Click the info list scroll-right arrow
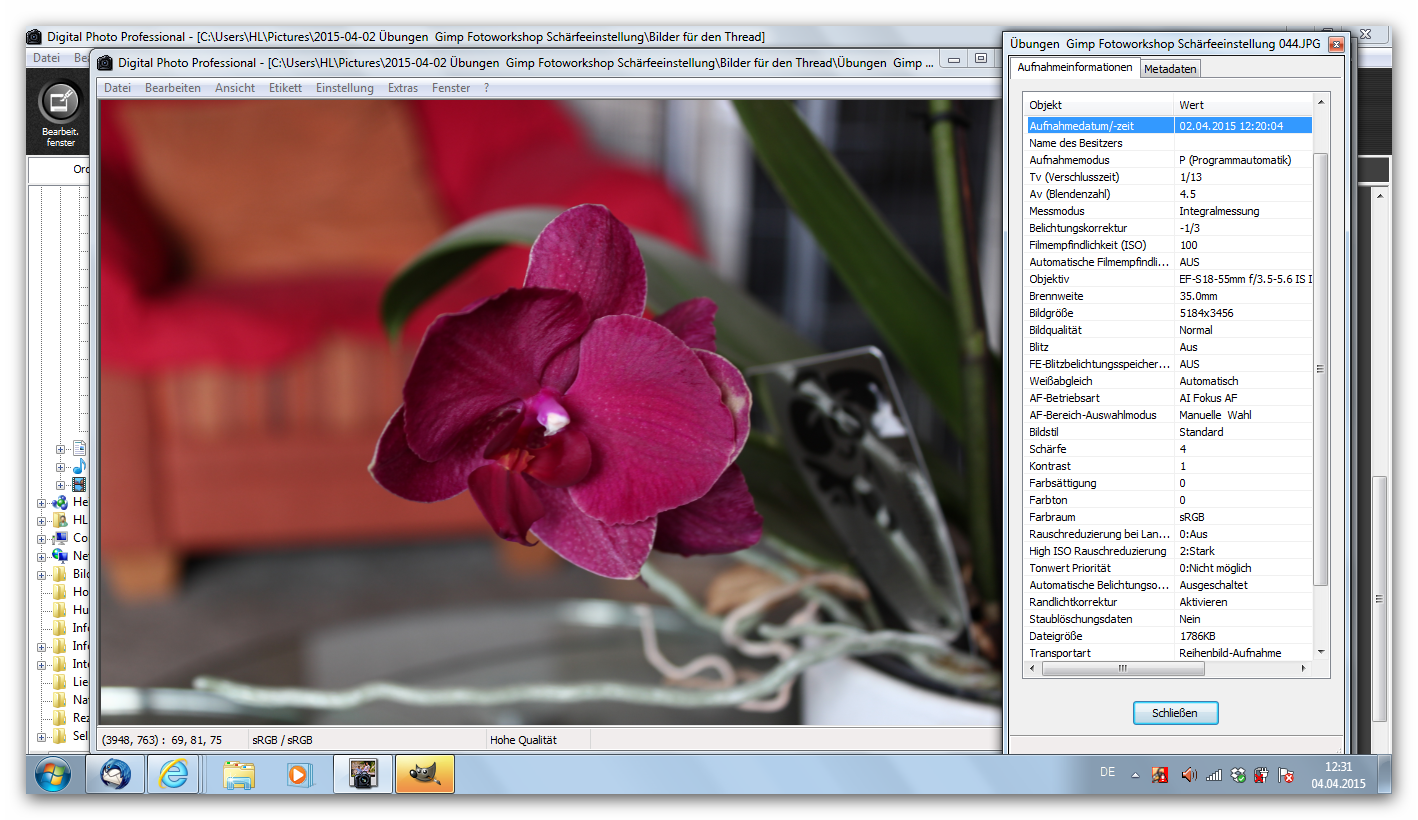Image resolution: width=1418 pixels, height=820 pixels. pos(1304,668)
